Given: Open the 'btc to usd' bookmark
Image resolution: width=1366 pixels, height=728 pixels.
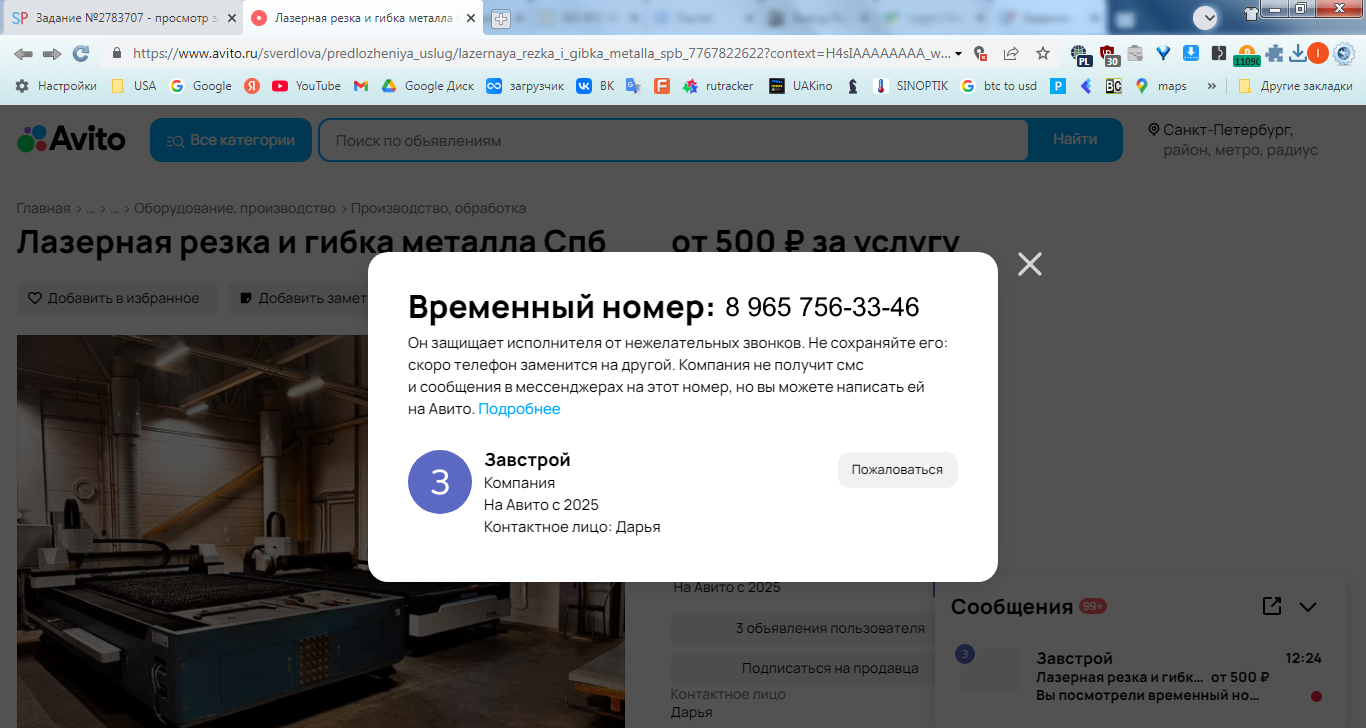Looking at the screenshot, I should 999,86.
